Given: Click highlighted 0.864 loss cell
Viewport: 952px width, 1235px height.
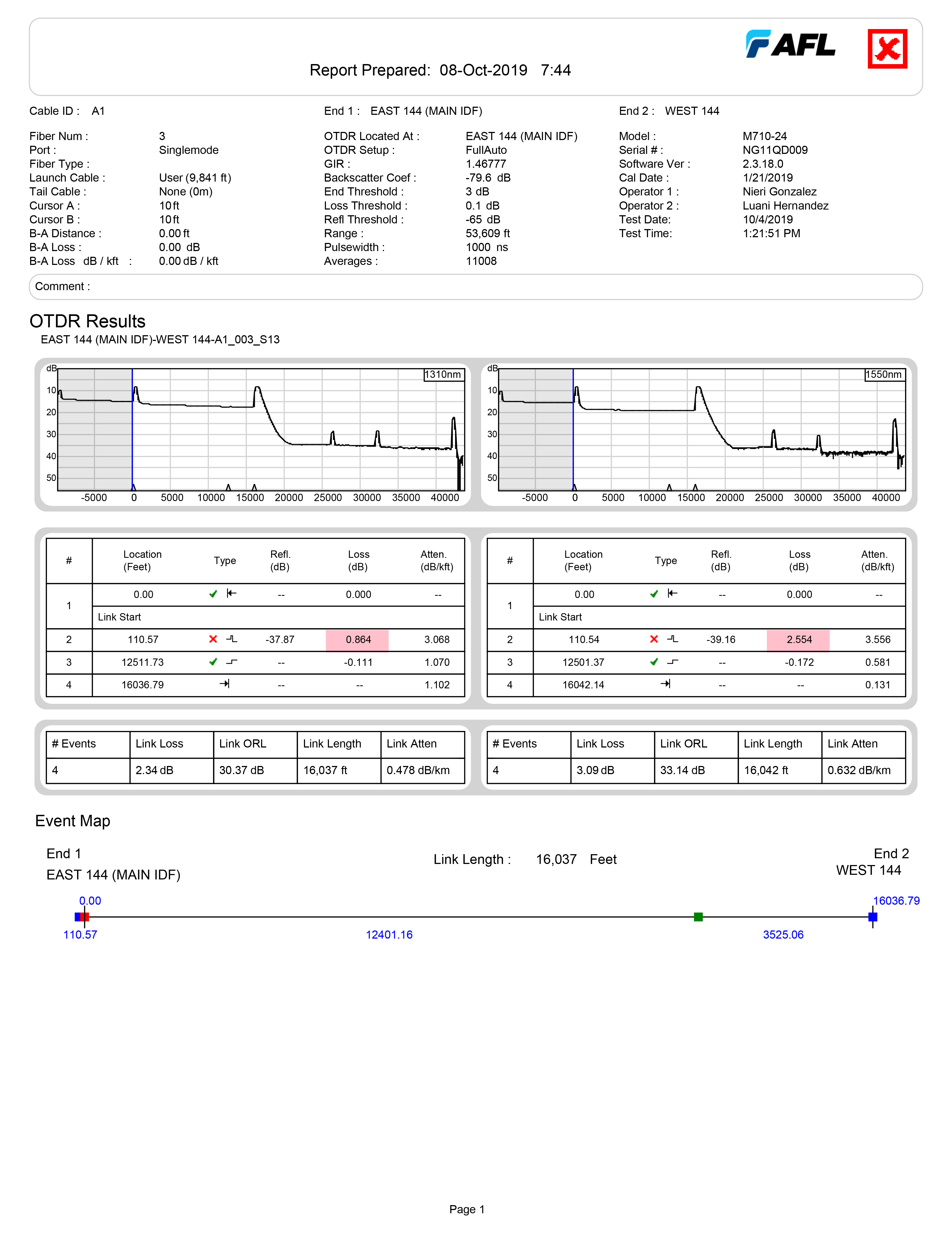Looking at the screenshot, I should coord(357,639).
